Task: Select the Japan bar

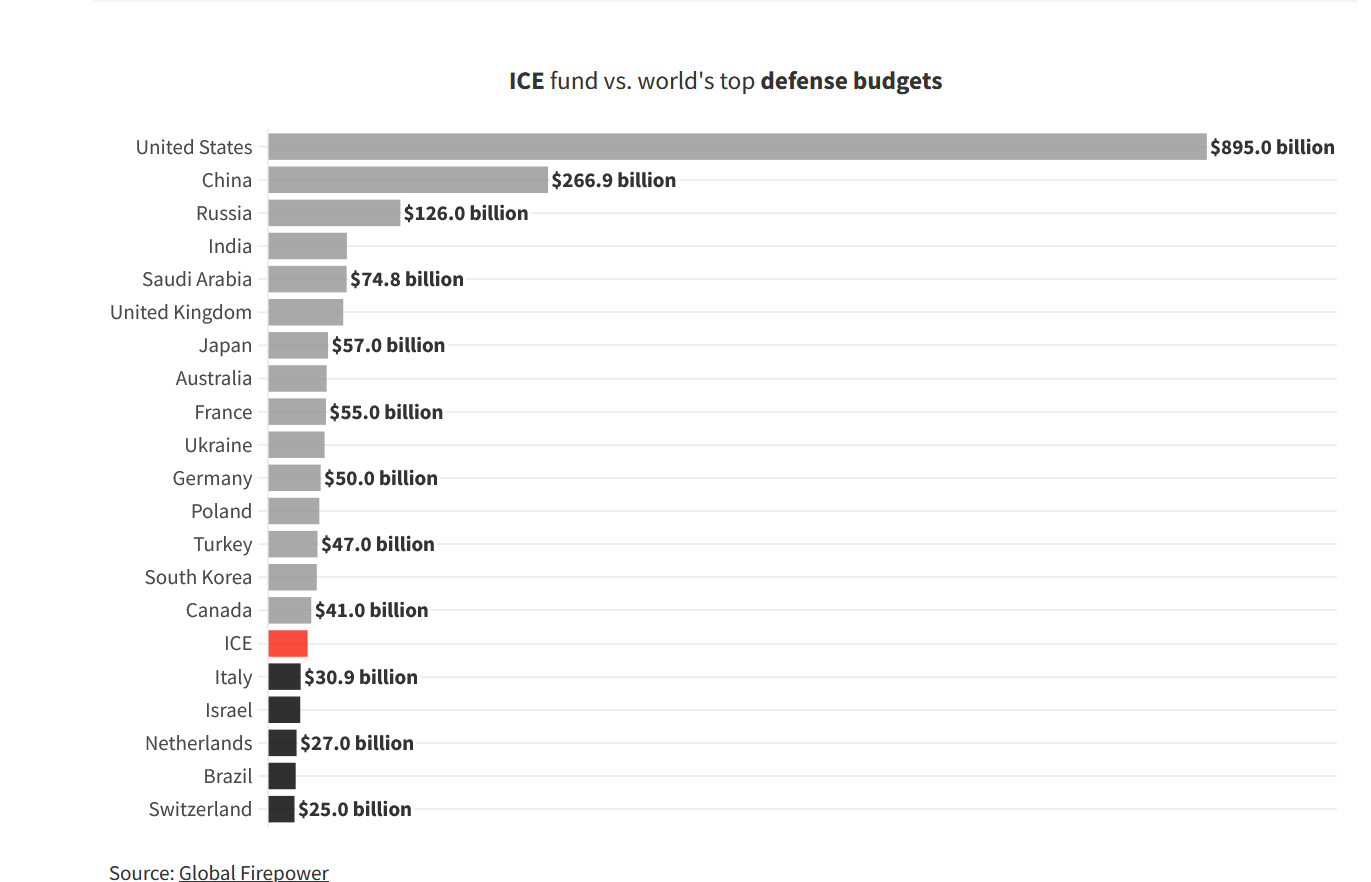Action: tap(298, 345)
